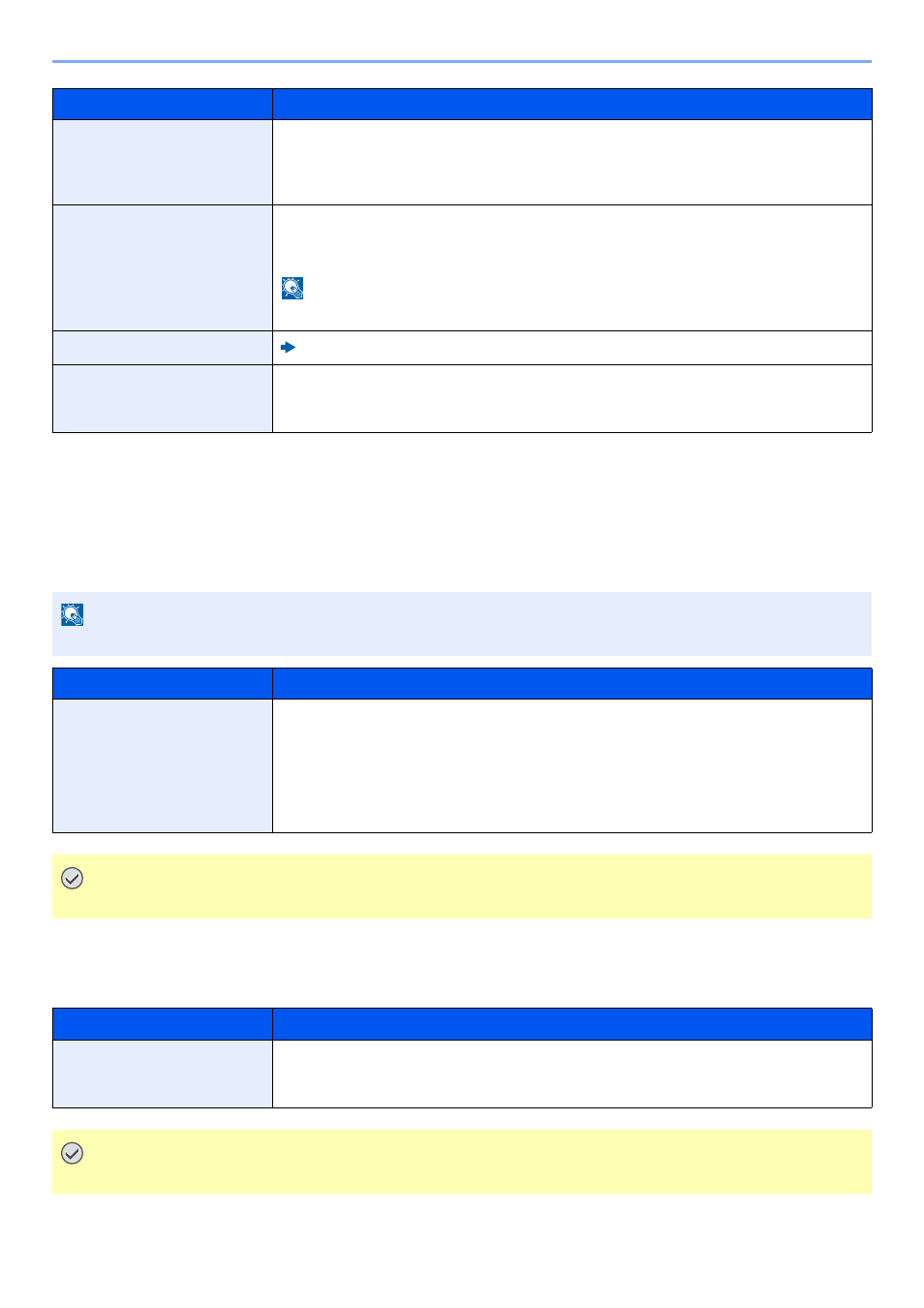Screen dimensions: 924x1308
Task: Click the note icon inside the first table
Action: (x=293, y=288)
